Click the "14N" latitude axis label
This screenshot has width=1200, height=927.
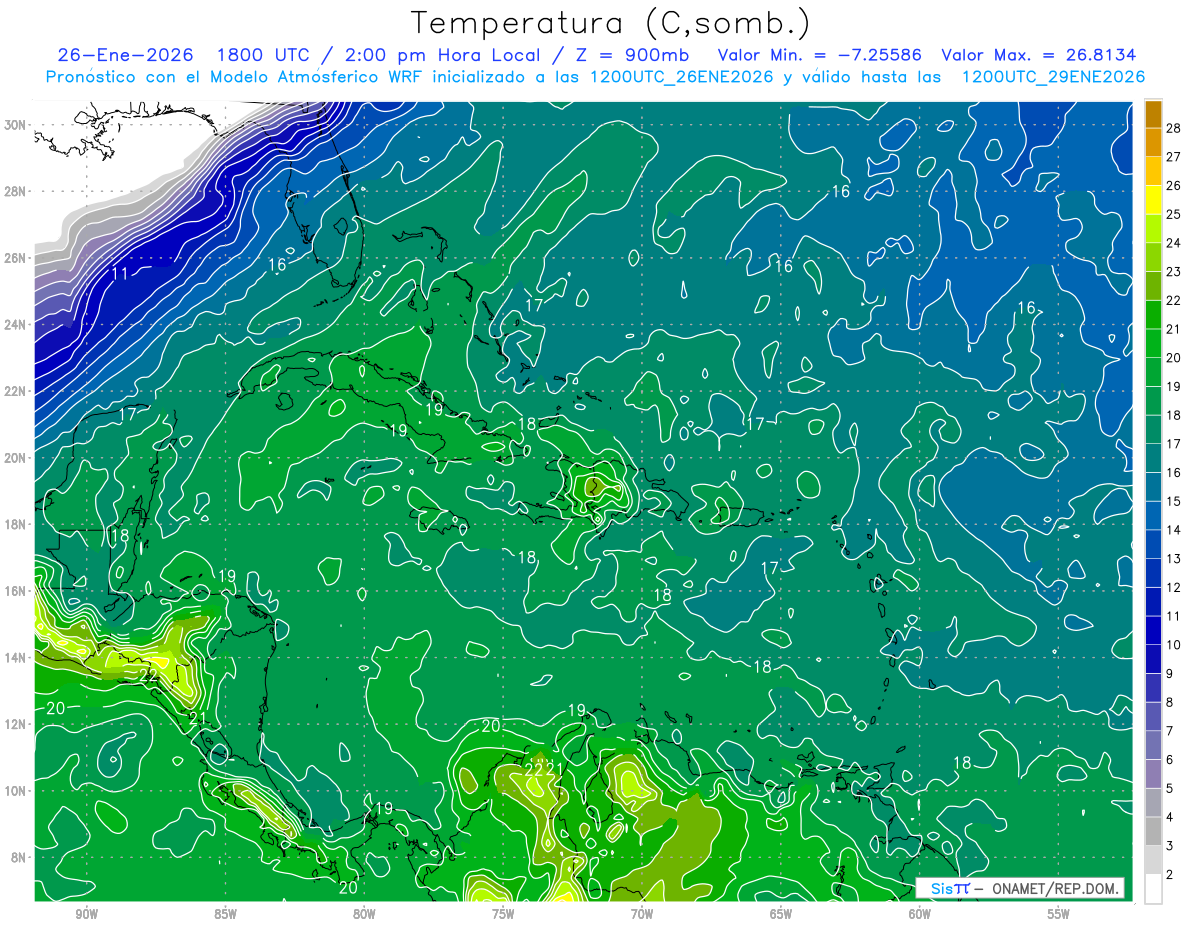[x=15, y=657]
